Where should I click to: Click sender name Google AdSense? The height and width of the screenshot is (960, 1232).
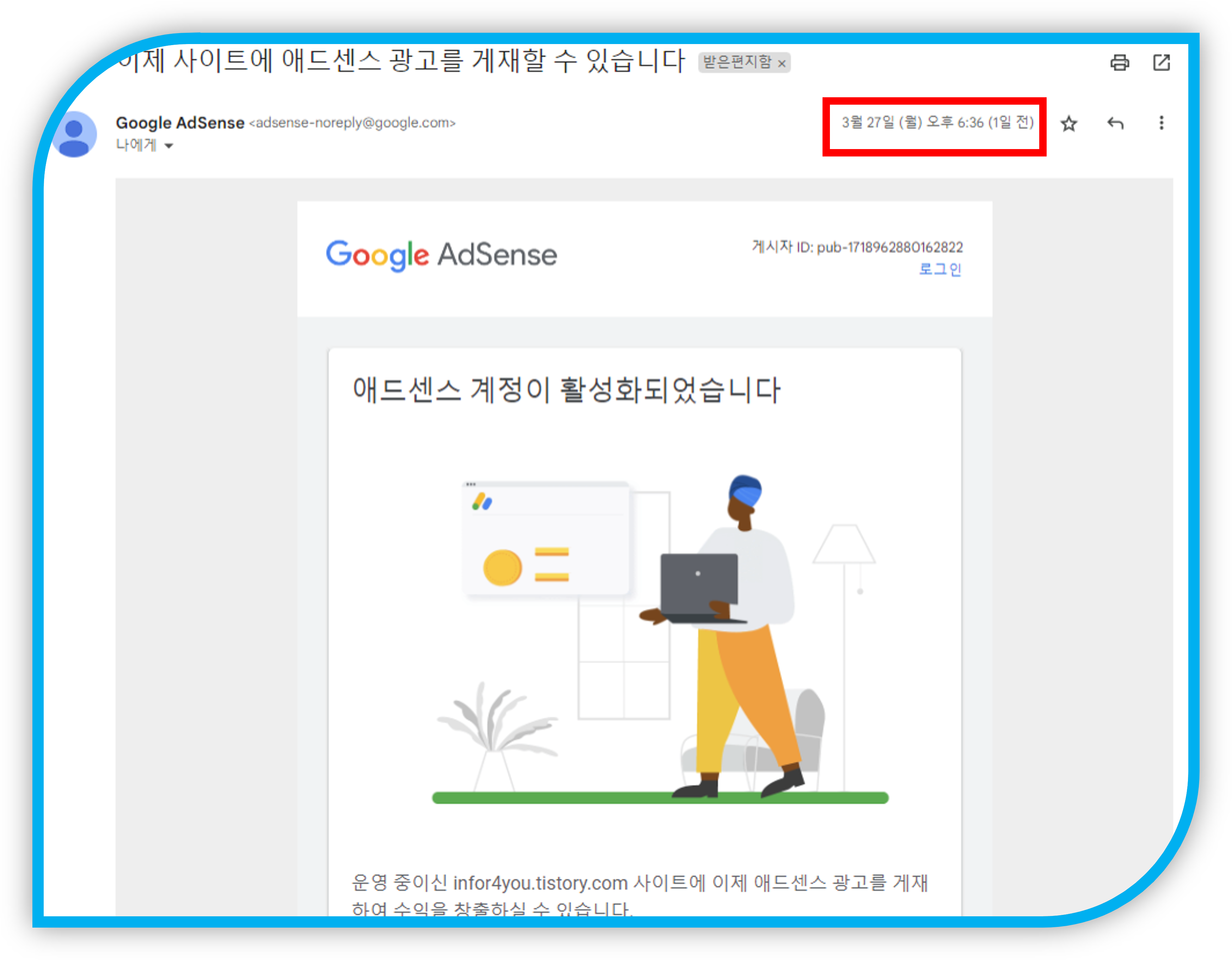pos(180,122)
